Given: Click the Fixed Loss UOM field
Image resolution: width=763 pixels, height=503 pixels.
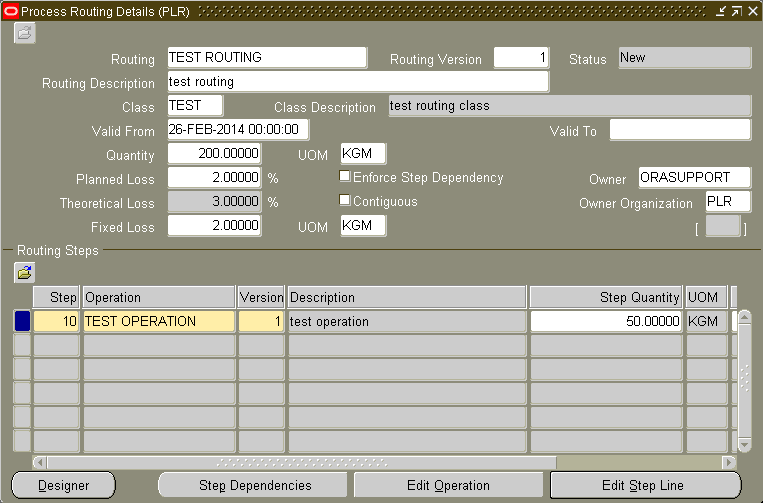Looking at the screenshot, I should pos(363,225).
